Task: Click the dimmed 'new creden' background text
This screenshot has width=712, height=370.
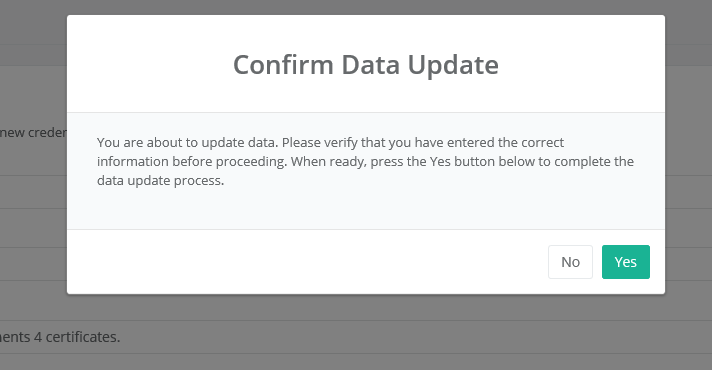Action: [34, 133]
